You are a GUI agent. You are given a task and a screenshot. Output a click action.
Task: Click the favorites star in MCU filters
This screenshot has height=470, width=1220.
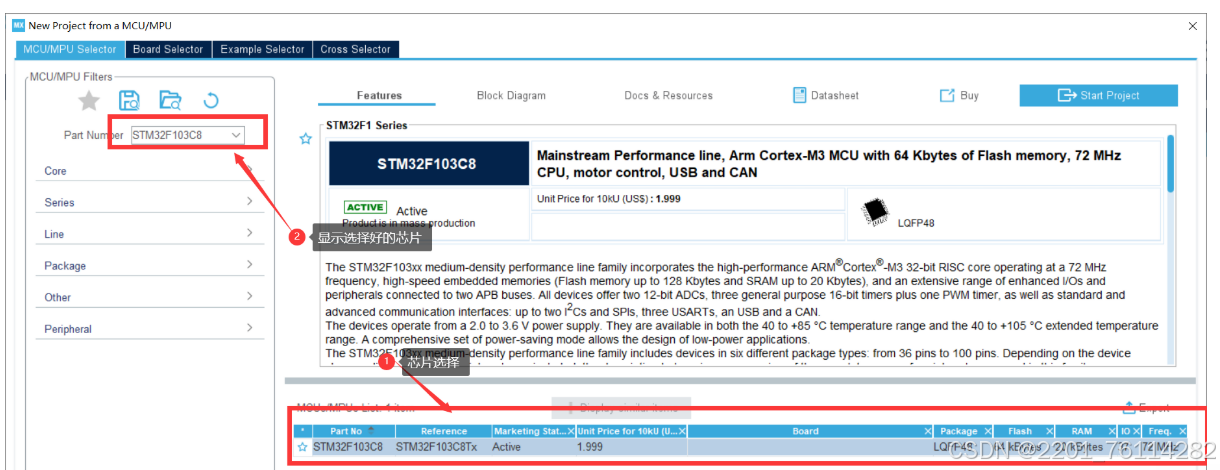[x=89, y=100]
